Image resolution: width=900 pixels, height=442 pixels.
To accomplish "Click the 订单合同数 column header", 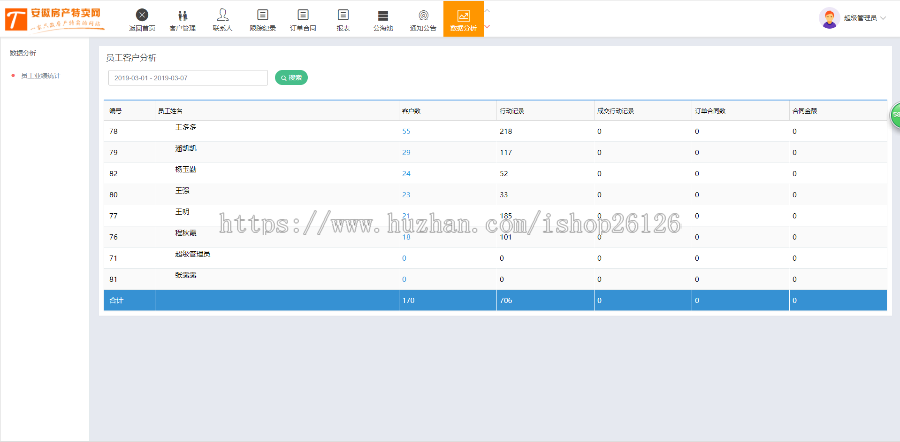I will (710, 111).
